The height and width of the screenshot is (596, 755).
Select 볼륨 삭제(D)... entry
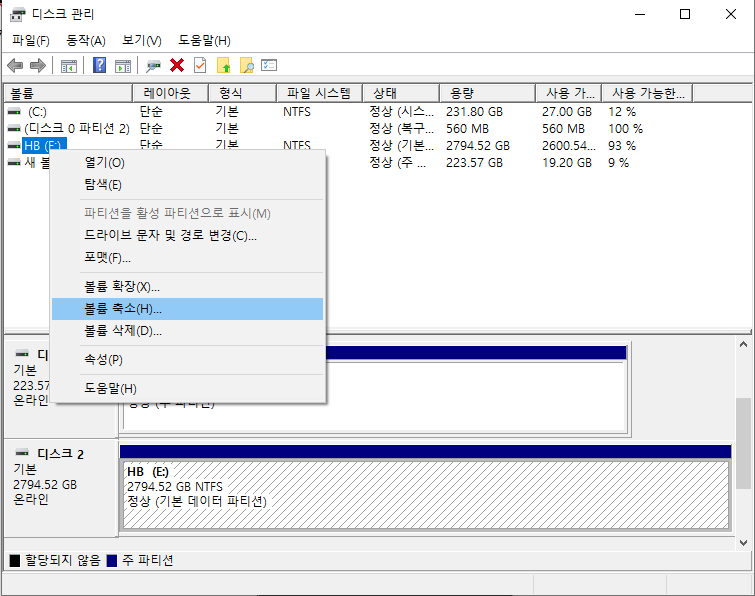[187, 331]
